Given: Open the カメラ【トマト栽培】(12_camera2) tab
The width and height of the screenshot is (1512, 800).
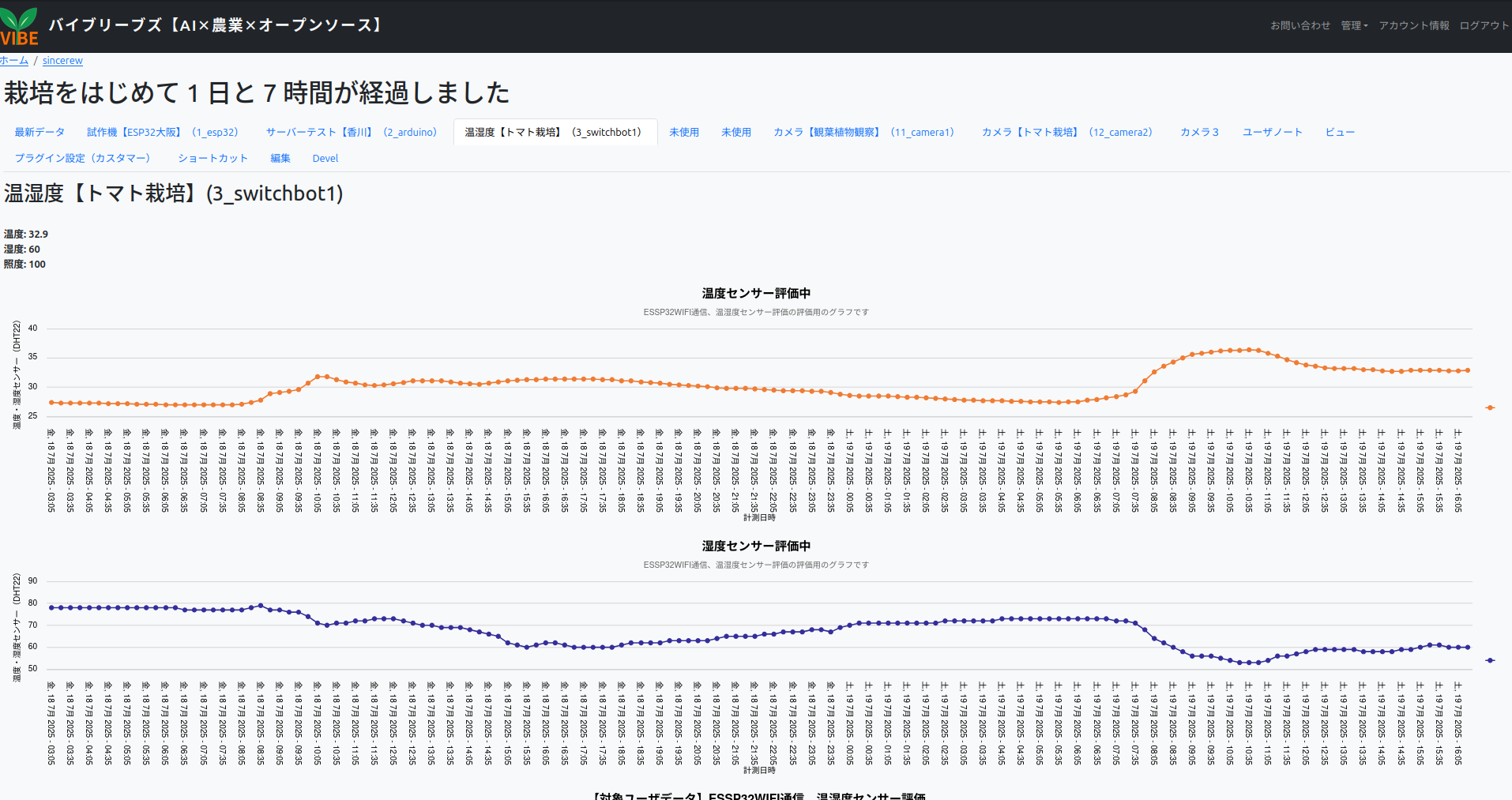Looking at the screenshot, I should pyautogui.click(x=1067, y=132).
